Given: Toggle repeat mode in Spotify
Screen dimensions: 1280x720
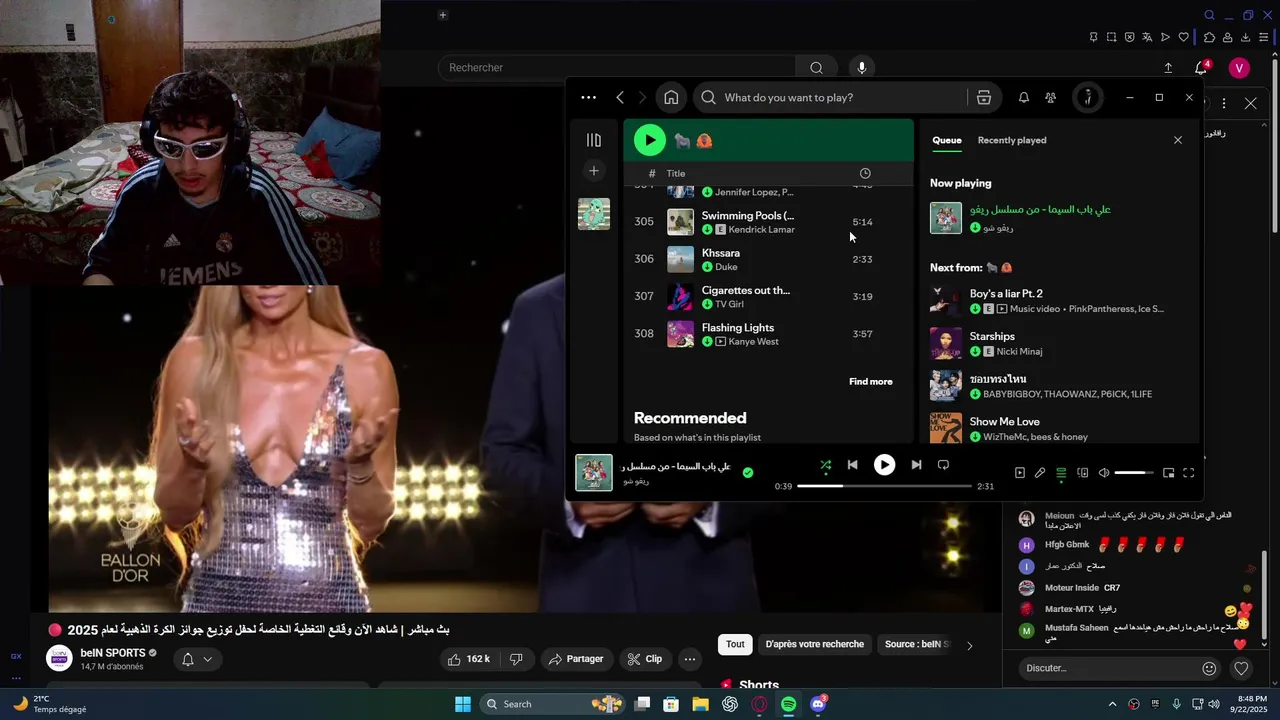Looking at the screenshot, I should point(943,465).
